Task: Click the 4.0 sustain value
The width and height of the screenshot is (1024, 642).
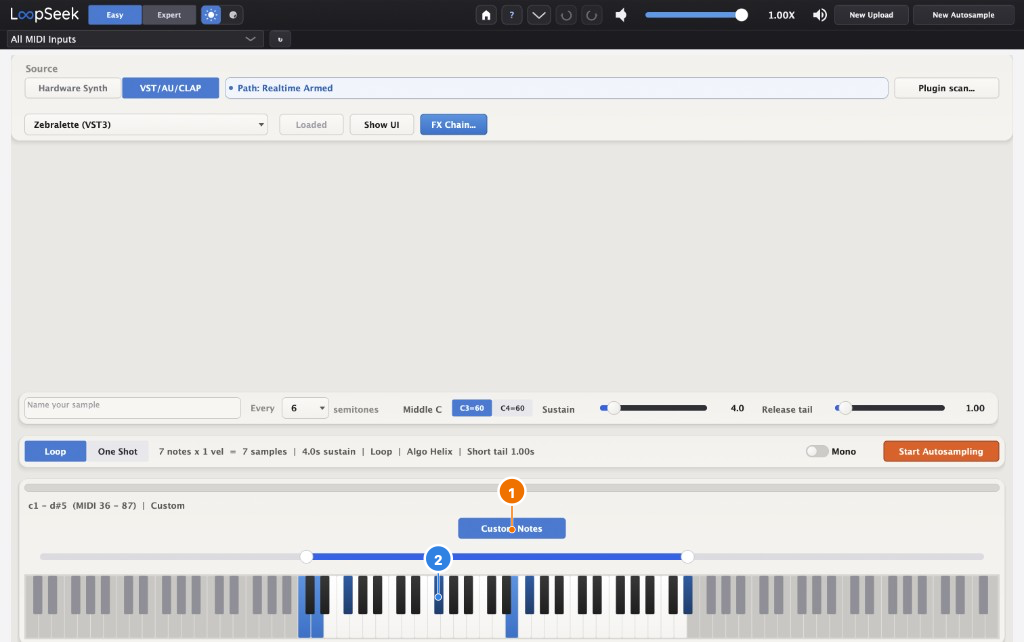Action: coord(737,408)
